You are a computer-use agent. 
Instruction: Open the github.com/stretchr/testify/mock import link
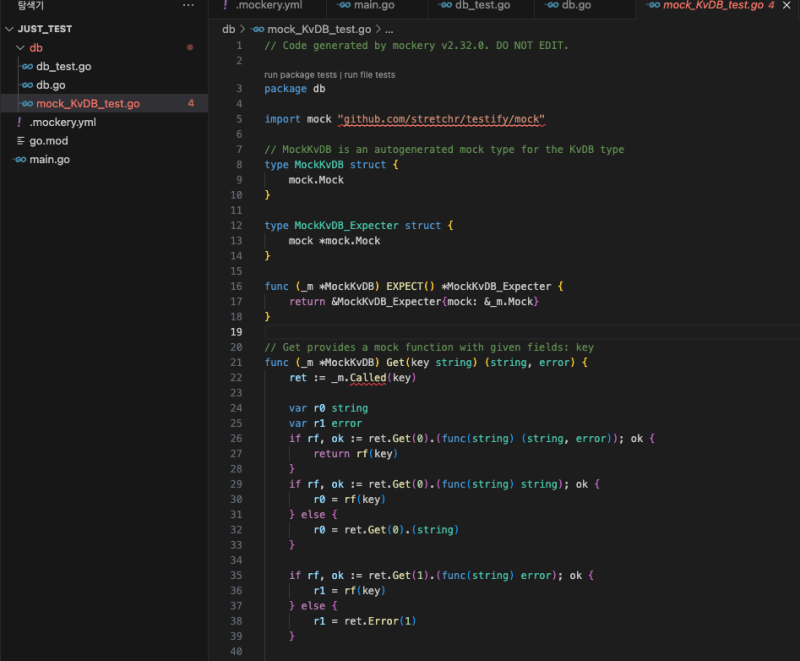coord(443,119)
